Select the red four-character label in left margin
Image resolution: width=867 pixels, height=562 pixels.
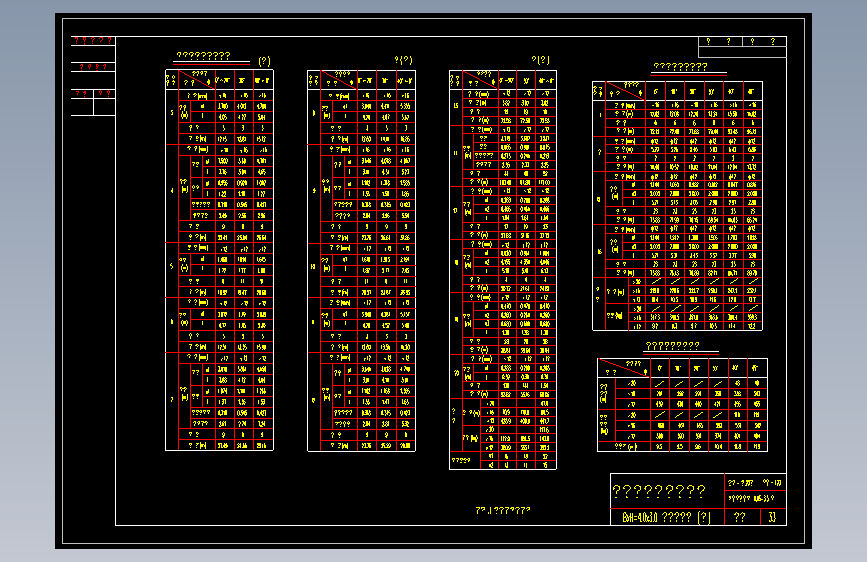coord(93,67)
